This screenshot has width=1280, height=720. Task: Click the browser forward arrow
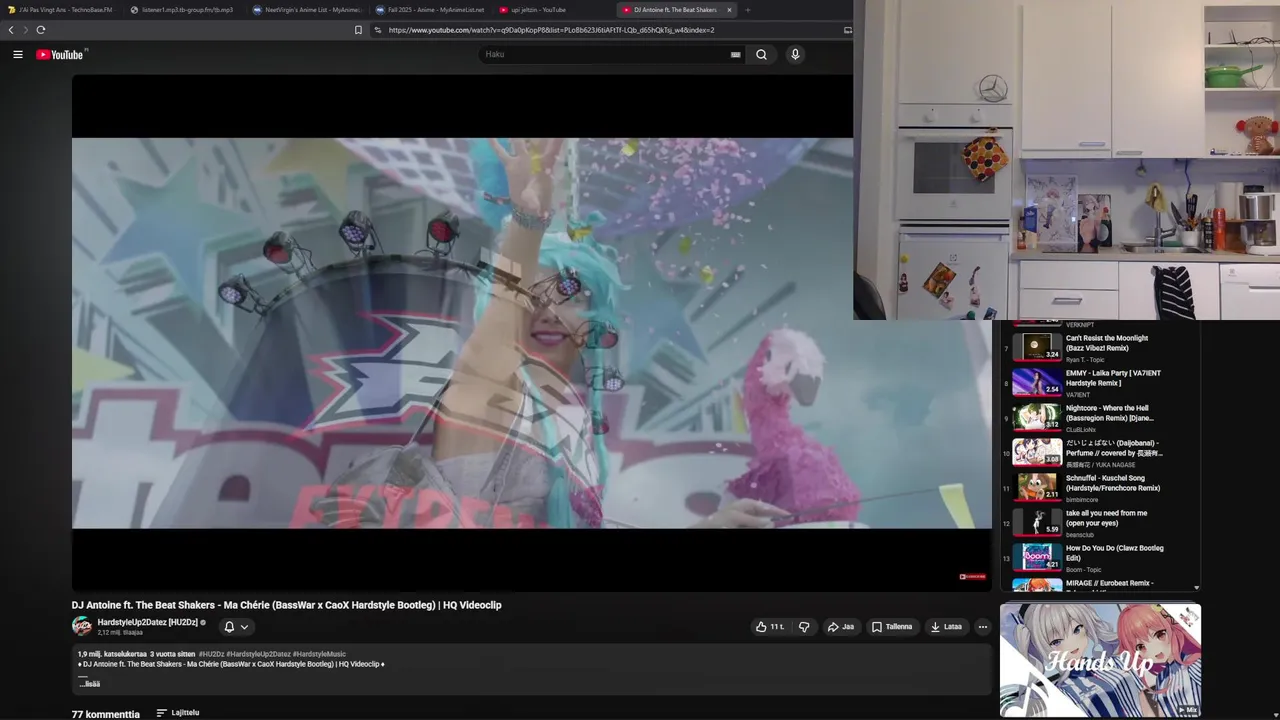25,30
